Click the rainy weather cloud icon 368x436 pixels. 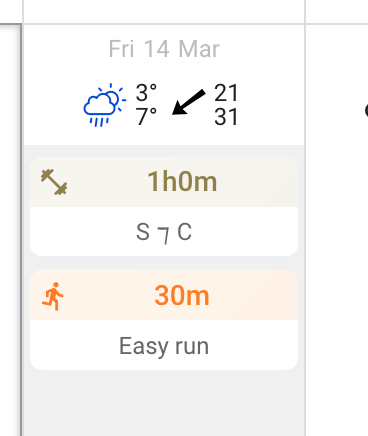[x=105, y=105]
